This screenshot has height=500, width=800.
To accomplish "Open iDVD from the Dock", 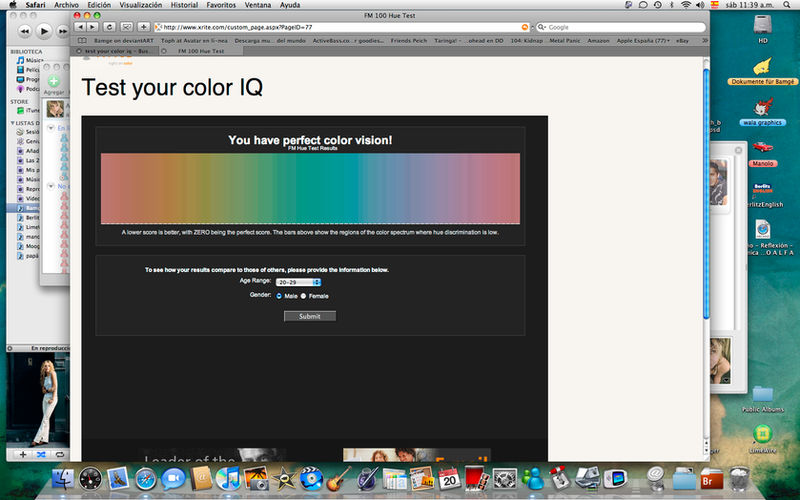I will [x=311, y=479].
